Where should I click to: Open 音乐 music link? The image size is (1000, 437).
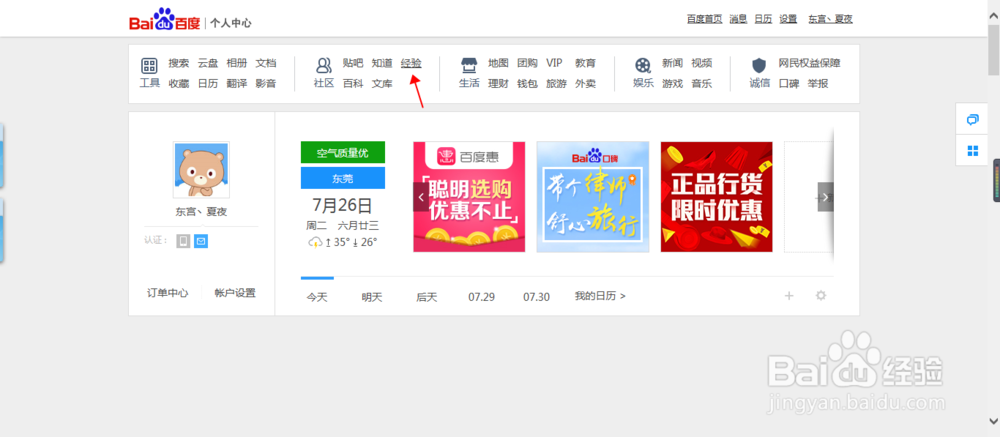point(702,84)
